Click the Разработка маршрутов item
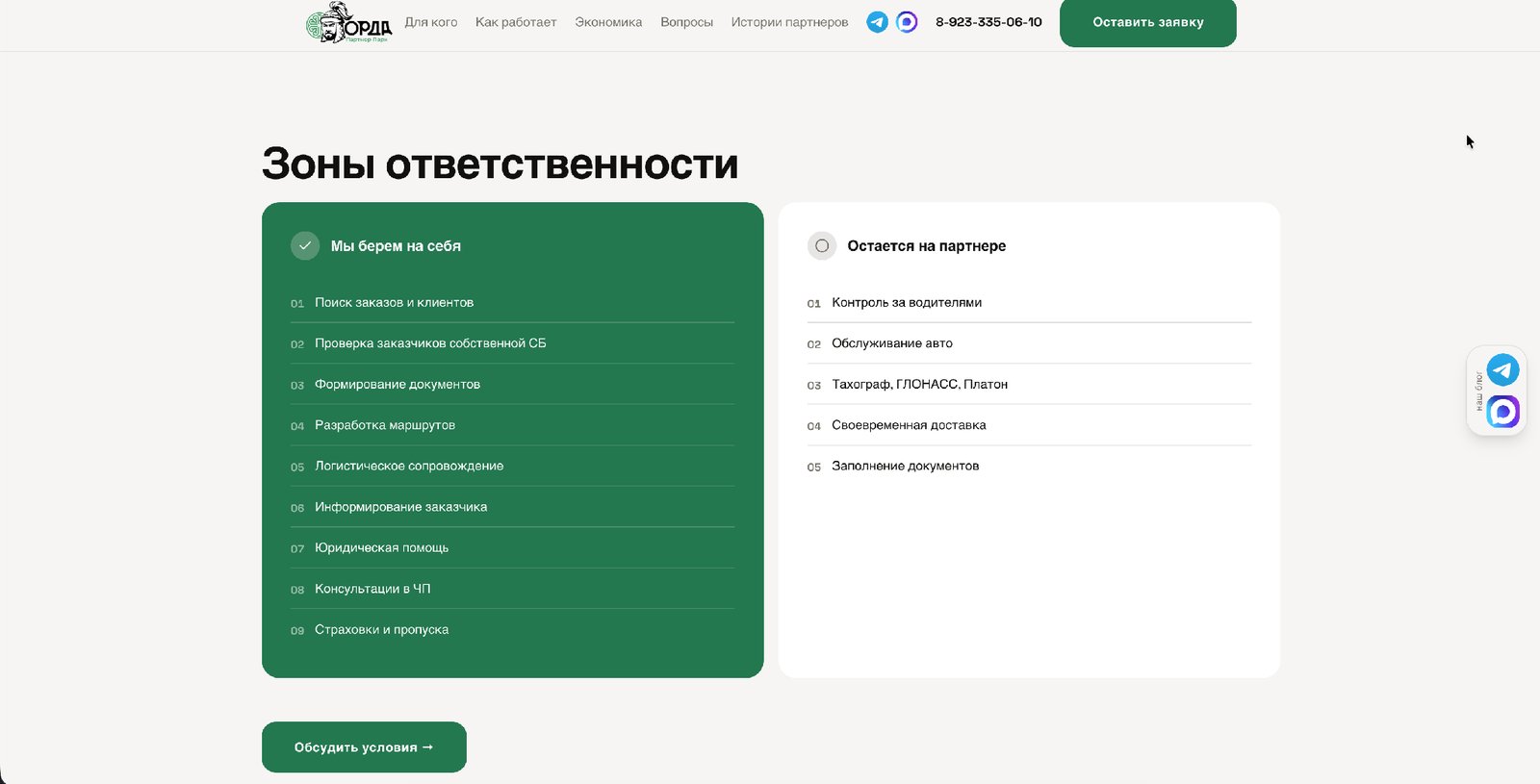Screen dimensions: 1540x784 click(512, 425)
